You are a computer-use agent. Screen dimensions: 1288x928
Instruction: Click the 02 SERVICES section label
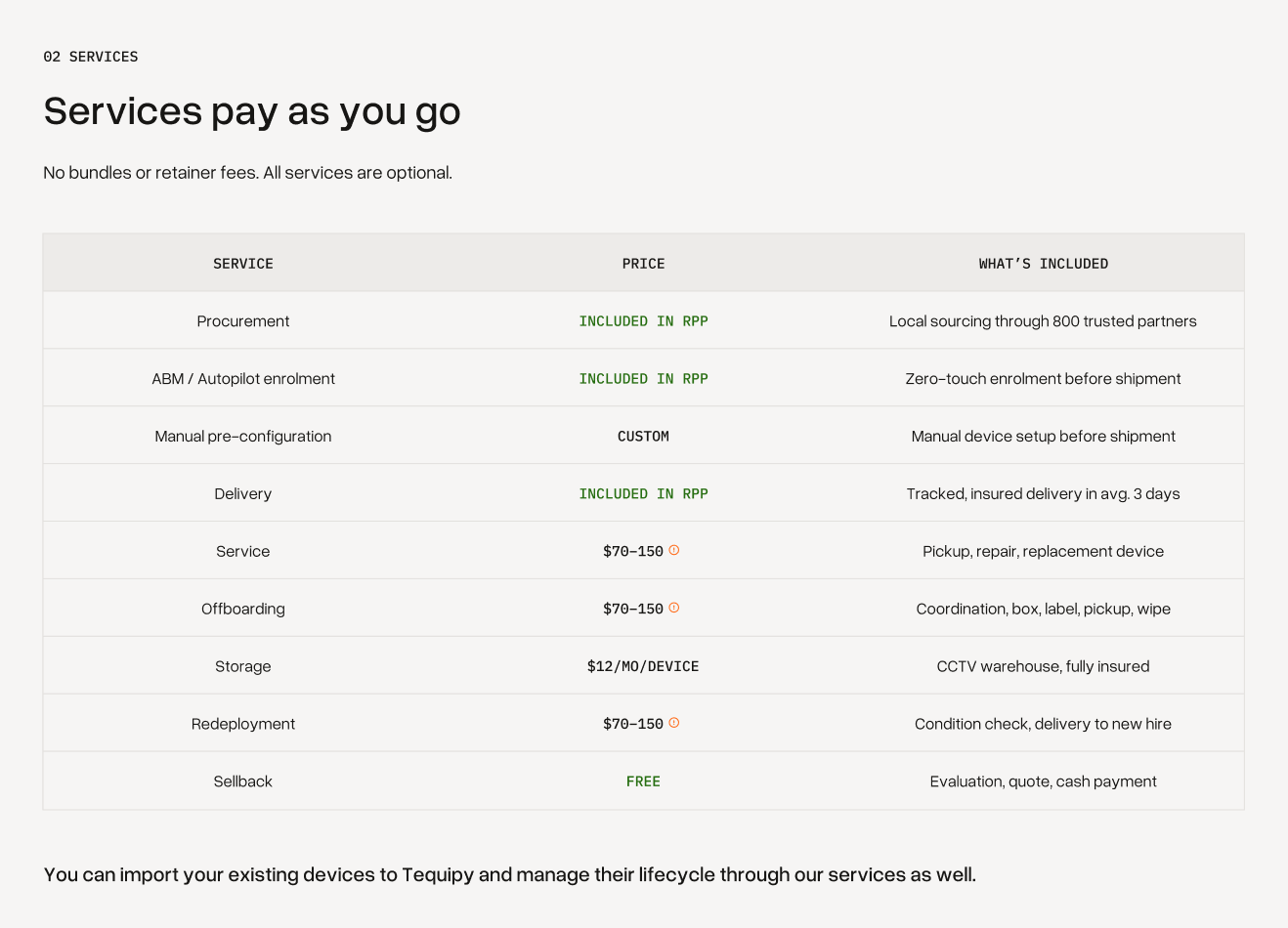click(91, 57)
